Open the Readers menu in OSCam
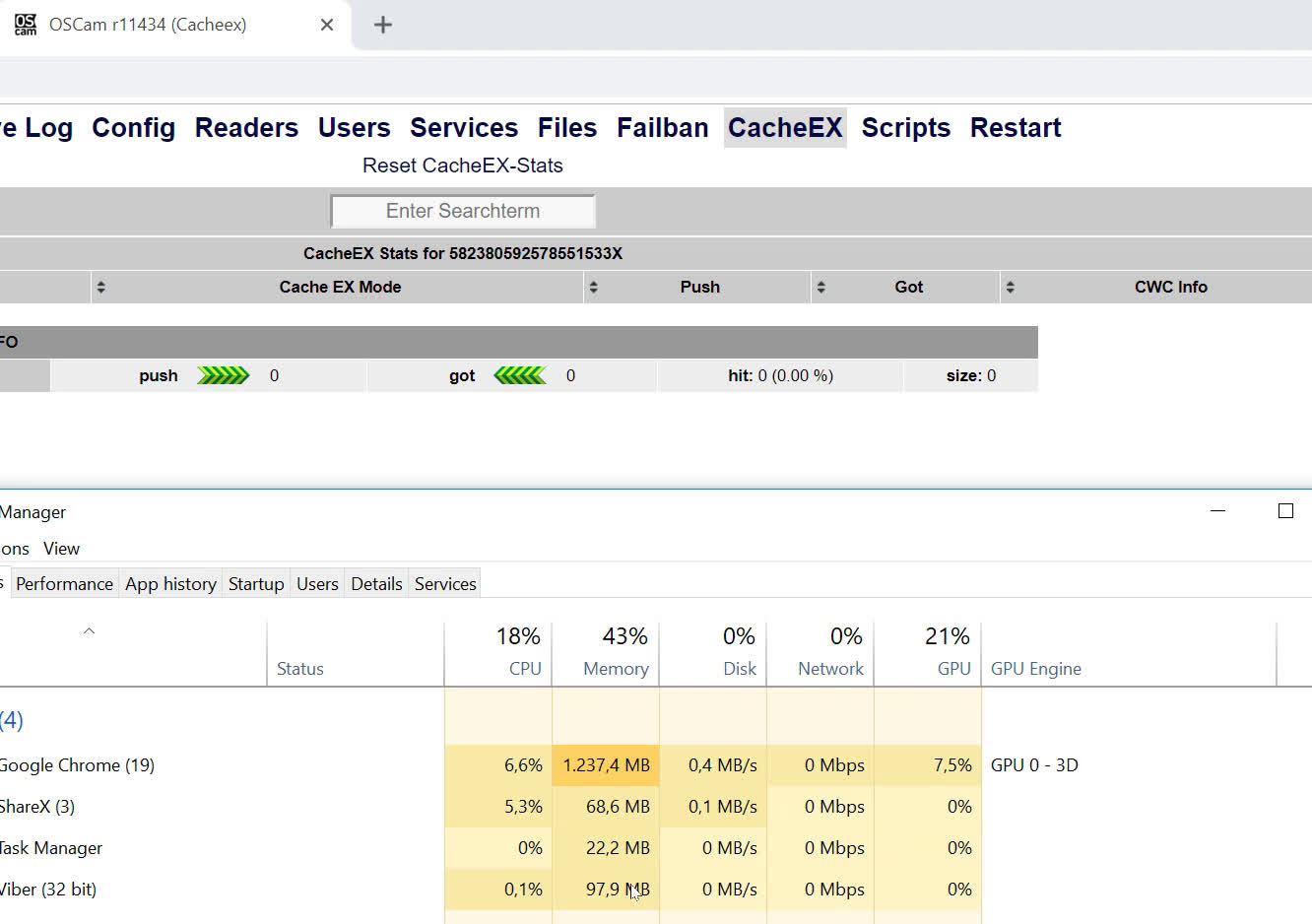 tap(246, 128)
